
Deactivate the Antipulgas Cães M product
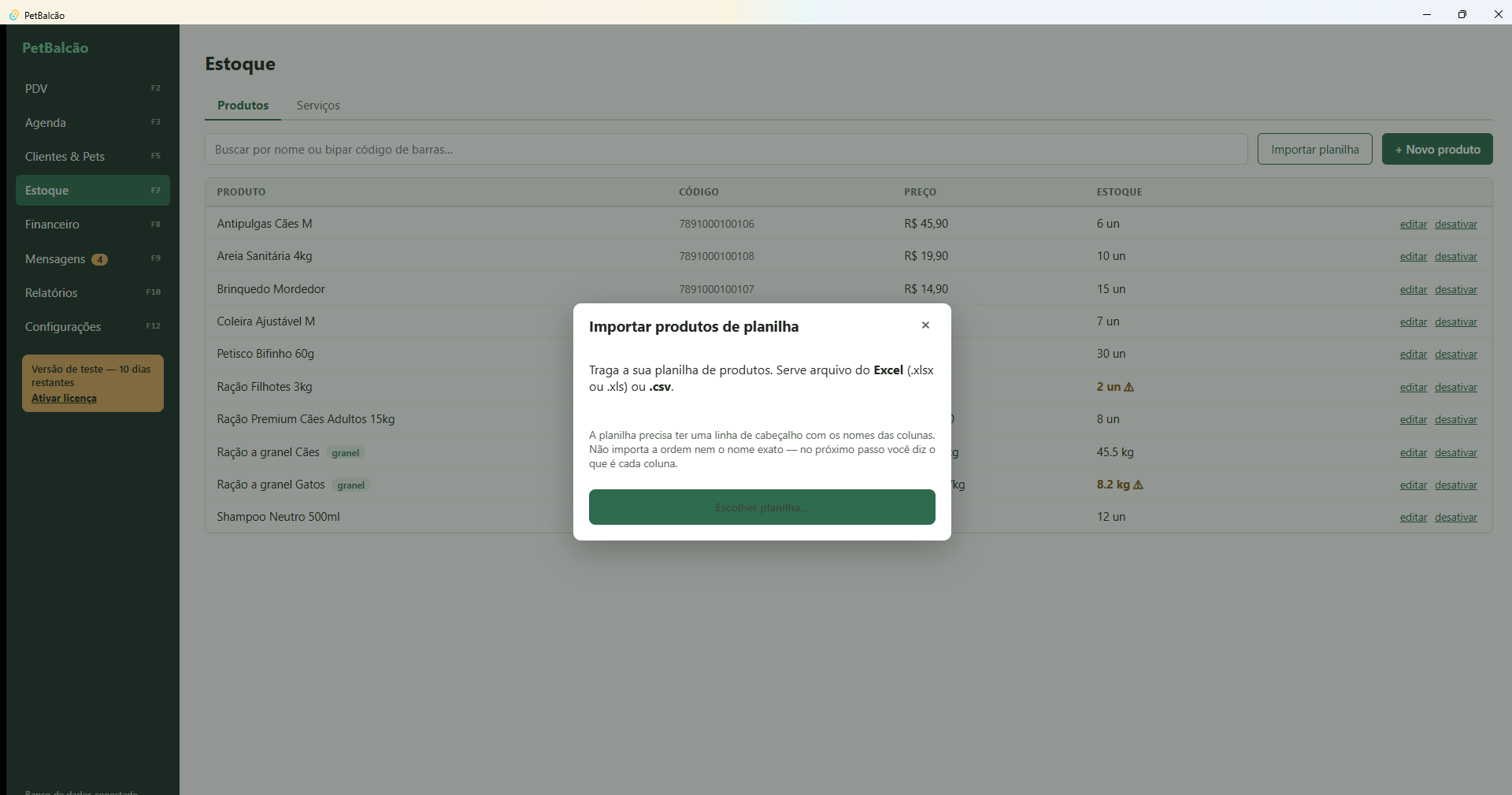tap(1456, 225)
